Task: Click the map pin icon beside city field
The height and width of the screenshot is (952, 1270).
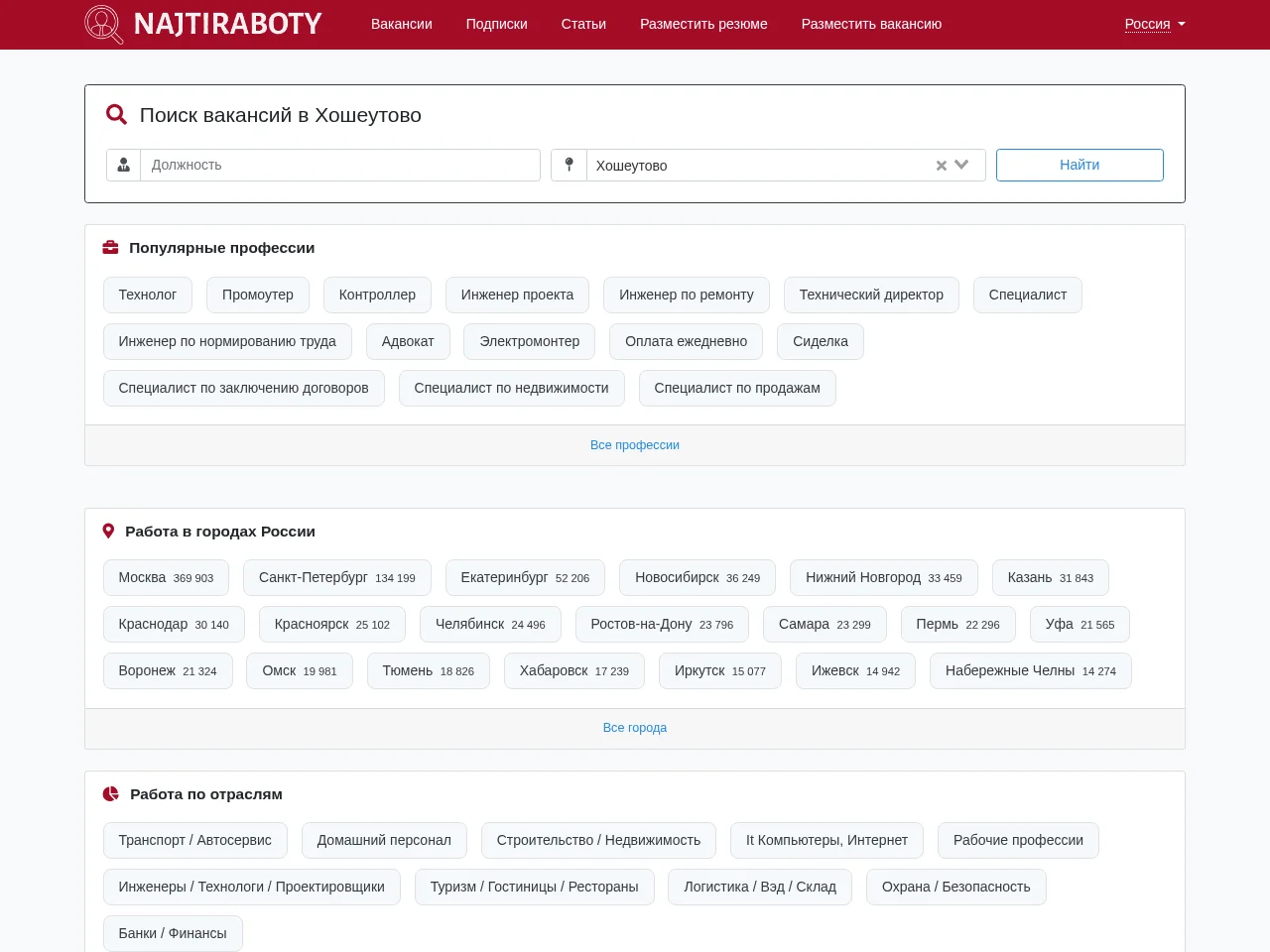Action: tap(570, 166)
